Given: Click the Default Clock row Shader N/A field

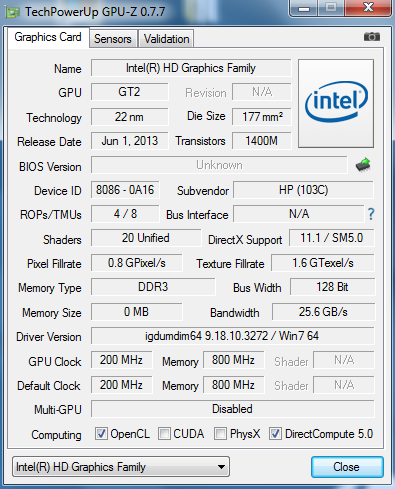Looking at the screenshot, I should (x=344, y=385).
